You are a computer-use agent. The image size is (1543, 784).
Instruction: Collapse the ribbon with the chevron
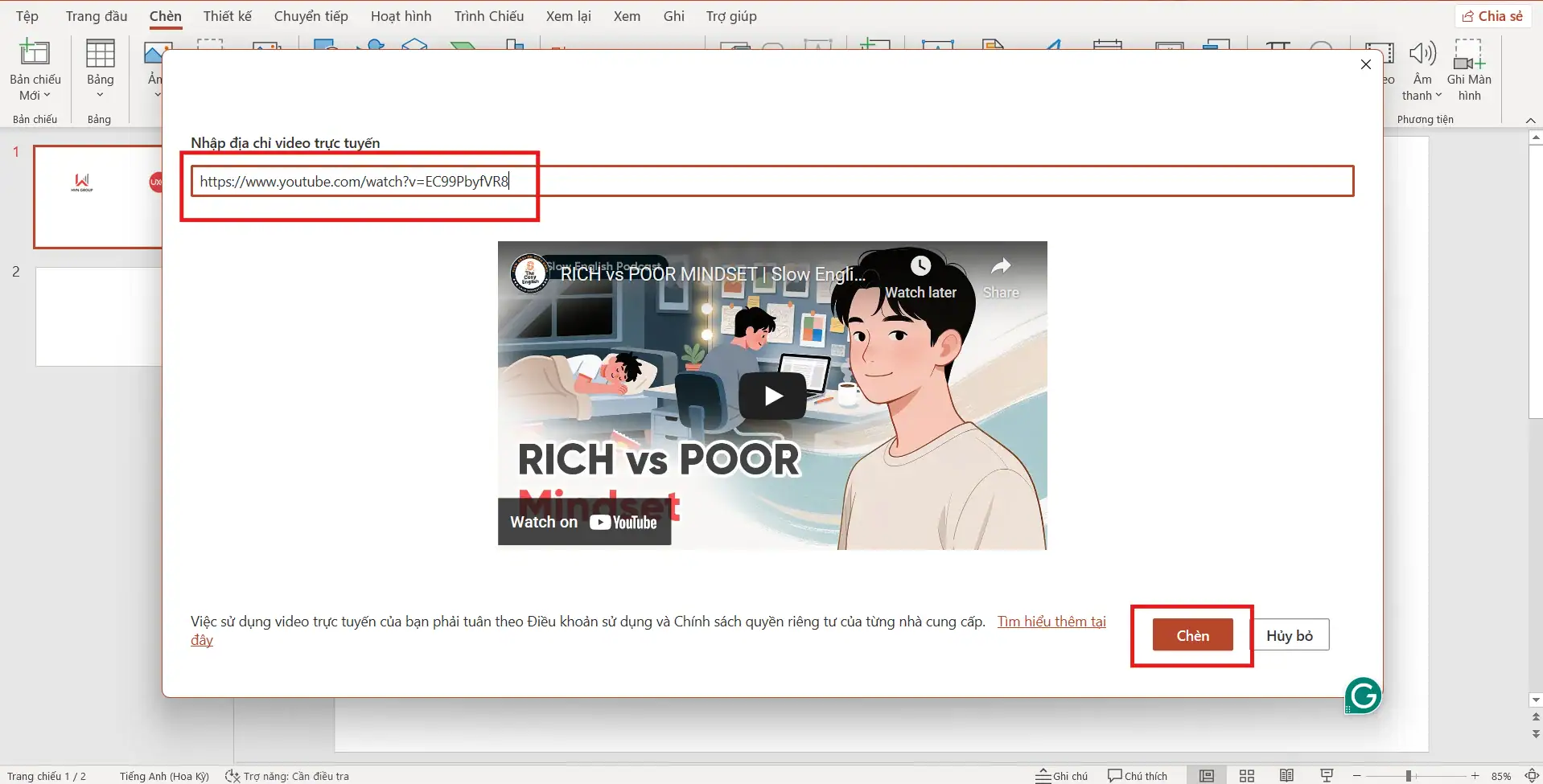(x=1532, y=120)
